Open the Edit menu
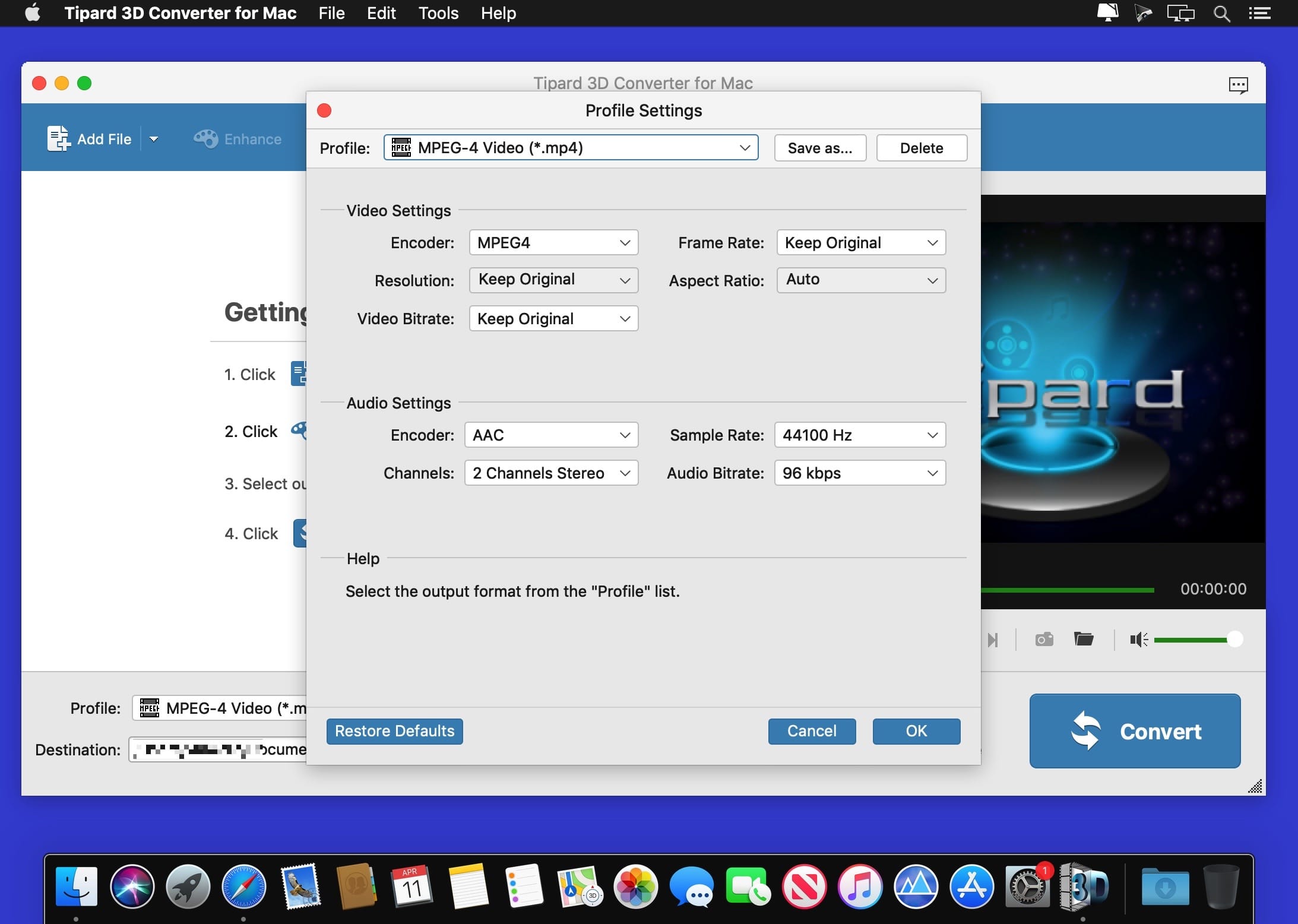Image resolution: width=1298 pixels, height=924 pixels. point(381,13)
